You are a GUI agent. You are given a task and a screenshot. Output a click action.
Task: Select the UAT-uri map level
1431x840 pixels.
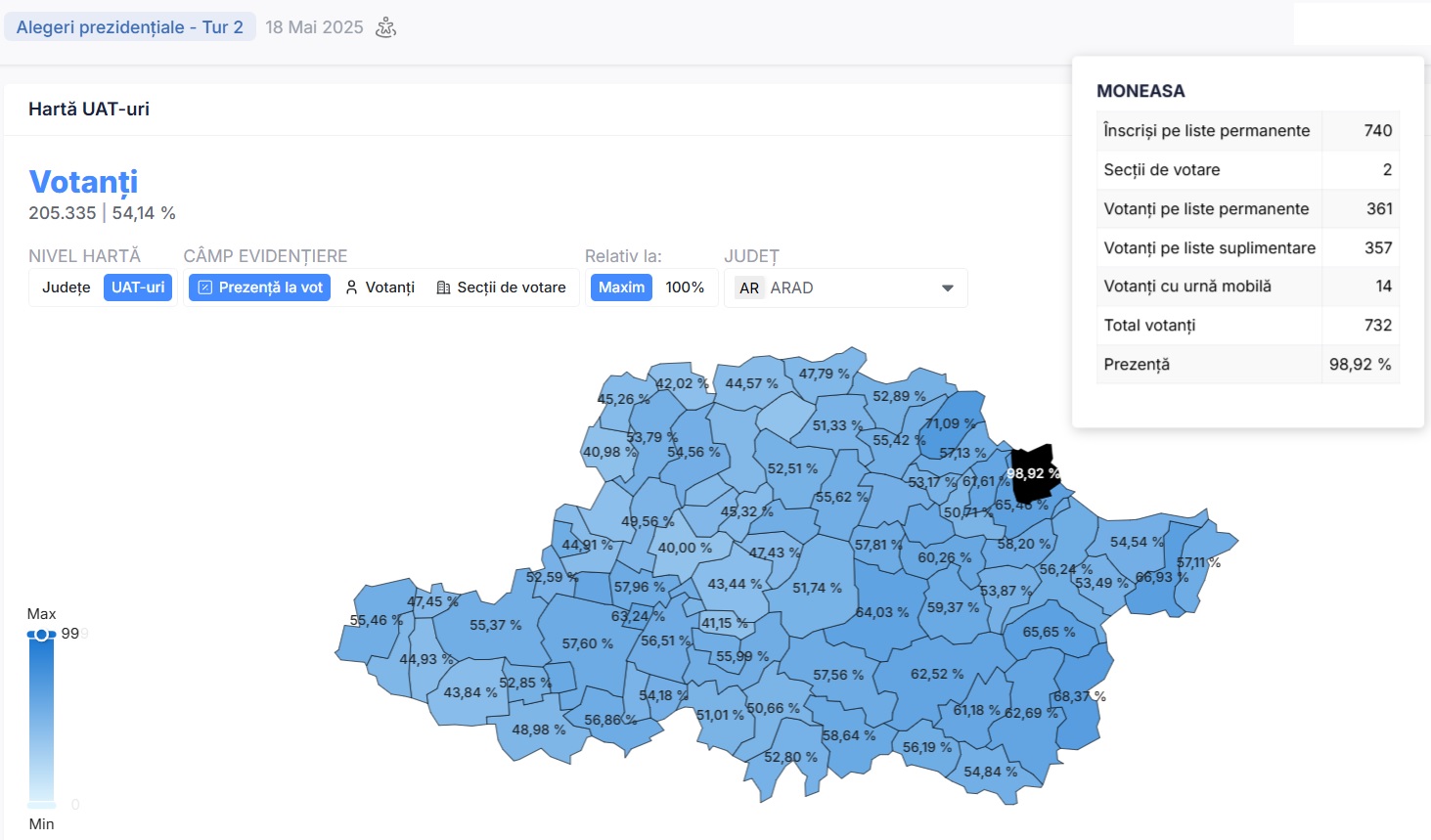pyautogui.click(x=138, y=287)
